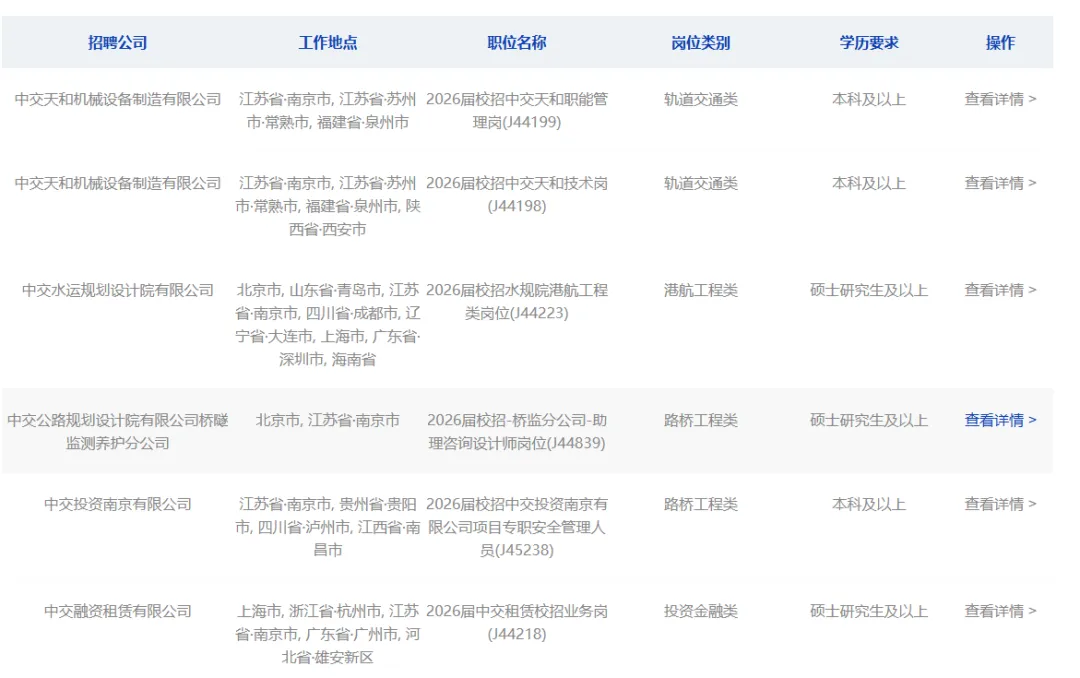The width and height of the screenshot is (1080, 678).
Task: Click 硕士研究生及以上 in the J44223 row
Action: pyautogui.click(x=869, y=290)
